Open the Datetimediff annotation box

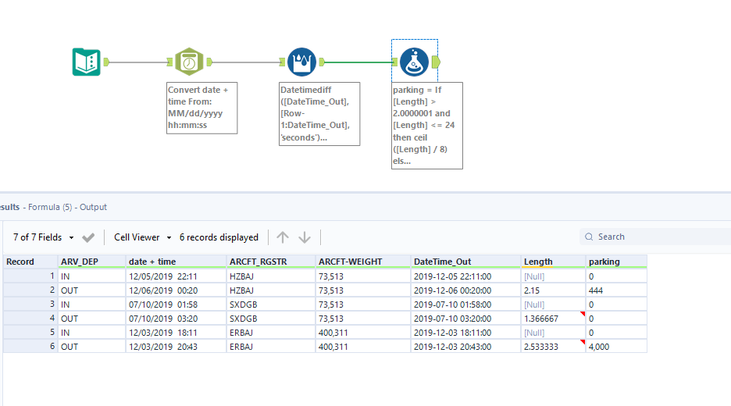(x=319, y=114)
